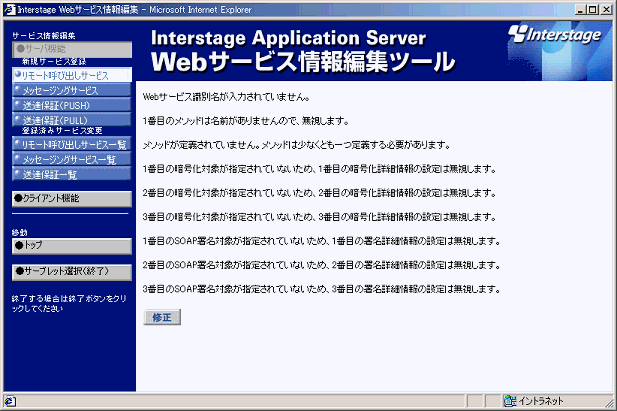The image size is (617, 411).
Task: Click 1番目のSOAP署名対象 warning message
Action: (321, 241)
